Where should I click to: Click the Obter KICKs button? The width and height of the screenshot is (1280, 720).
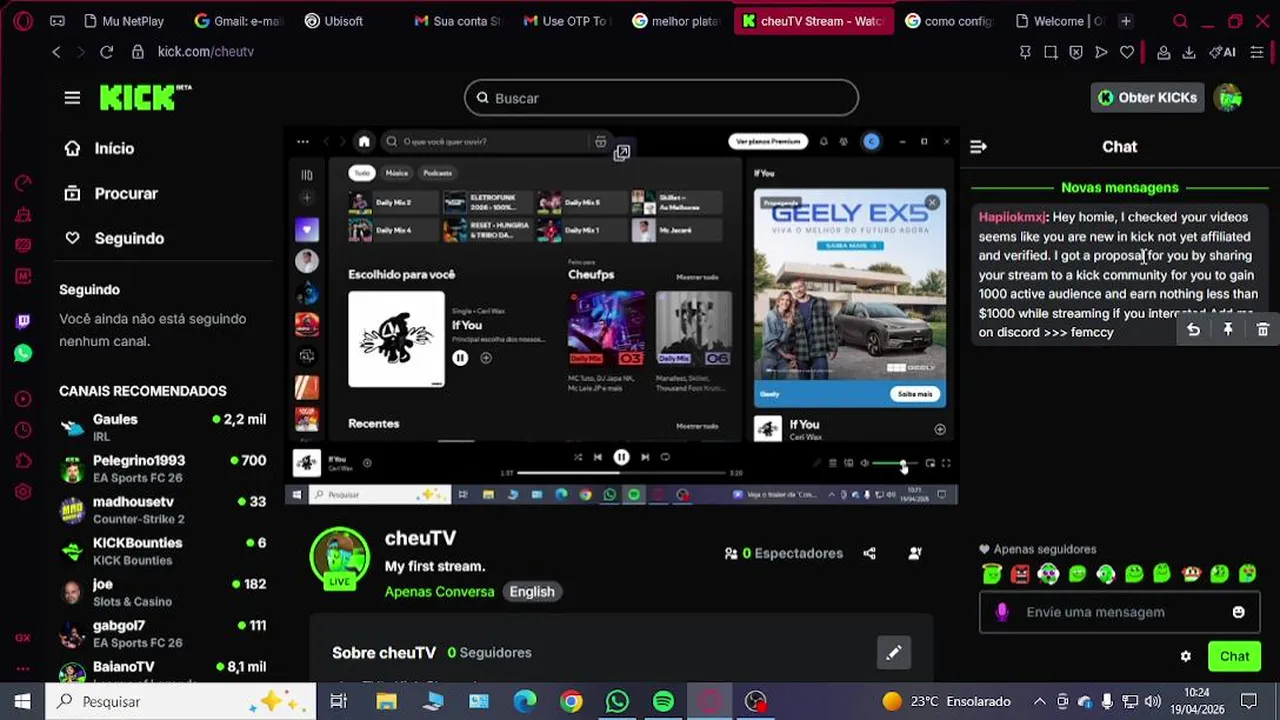[1147, 97]
